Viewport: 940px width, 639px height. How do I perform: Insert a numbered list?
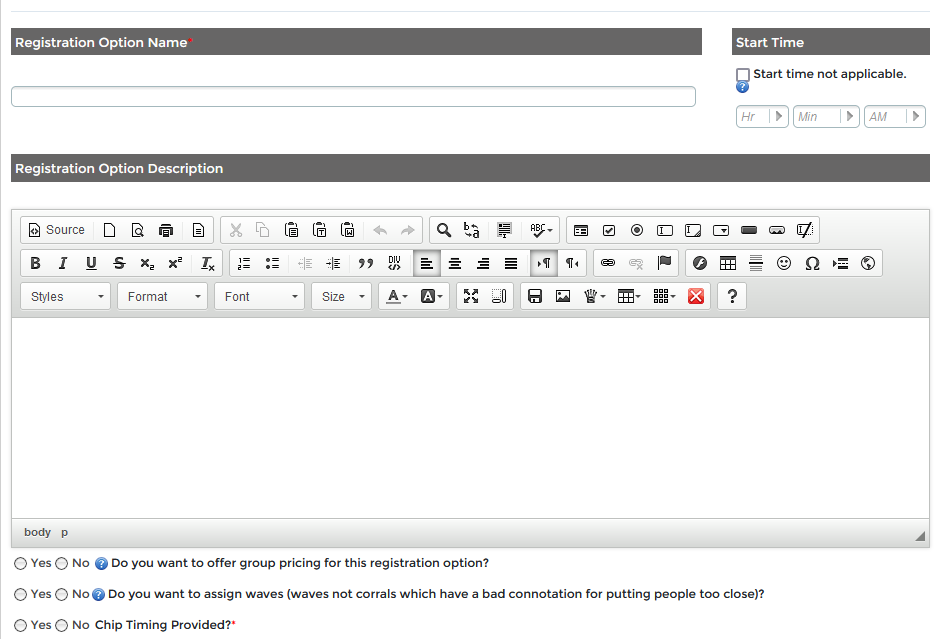(x=244, y=263)
